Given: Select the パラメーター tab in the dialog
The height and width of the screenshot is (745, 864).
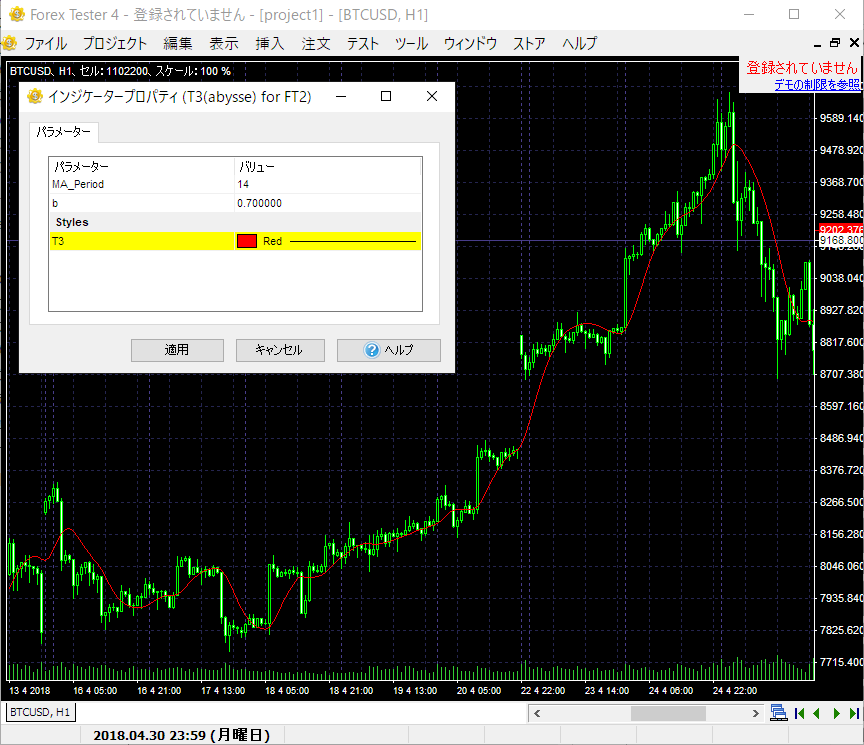Looking at the screenshot, I should click(63, 132).
